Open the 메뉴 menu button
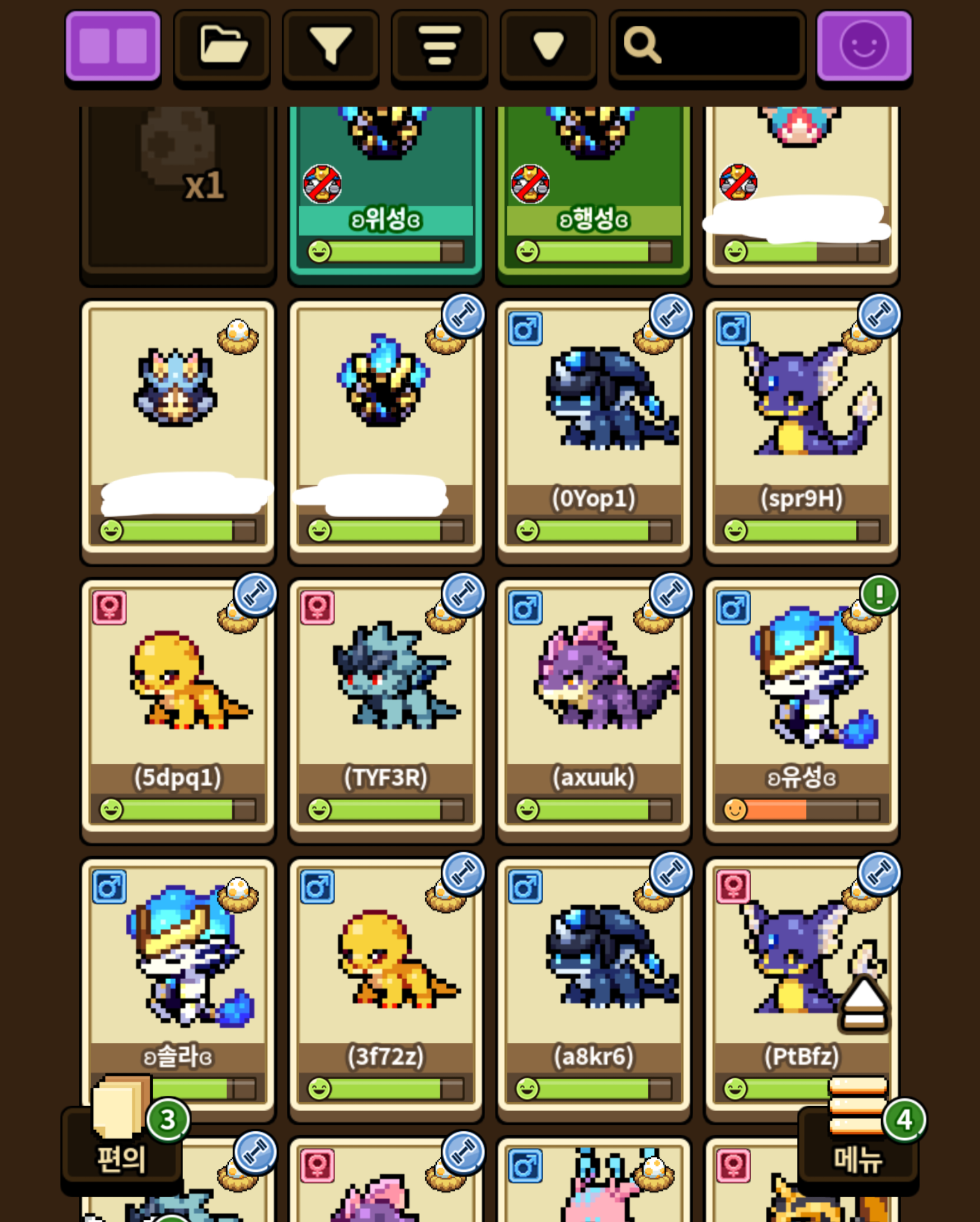The width and height of the screenshot is (980, 1222). point(858,1149)
